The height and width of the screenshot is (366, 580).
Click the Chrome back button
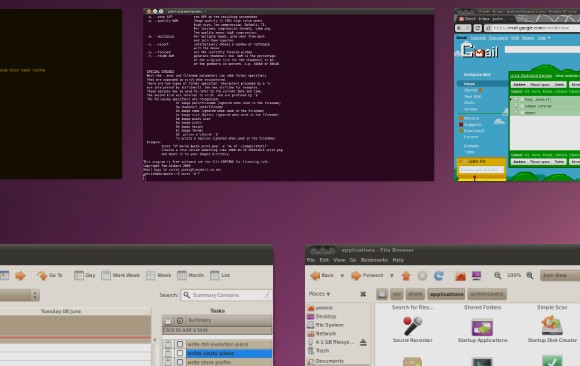pyautogui.click(x=459, y=28)
